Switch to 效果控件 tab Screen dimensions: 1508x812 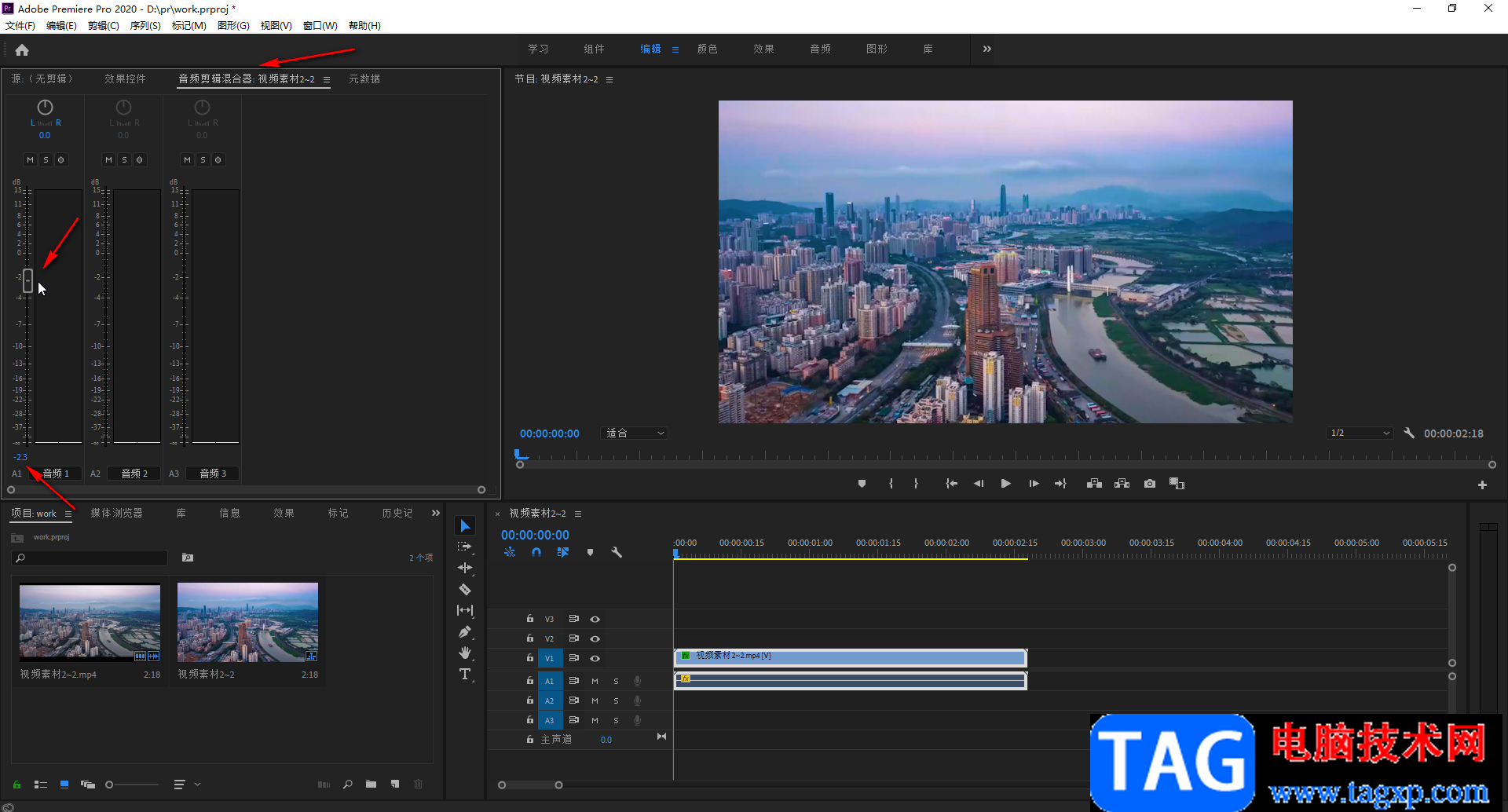coord(125,79)
